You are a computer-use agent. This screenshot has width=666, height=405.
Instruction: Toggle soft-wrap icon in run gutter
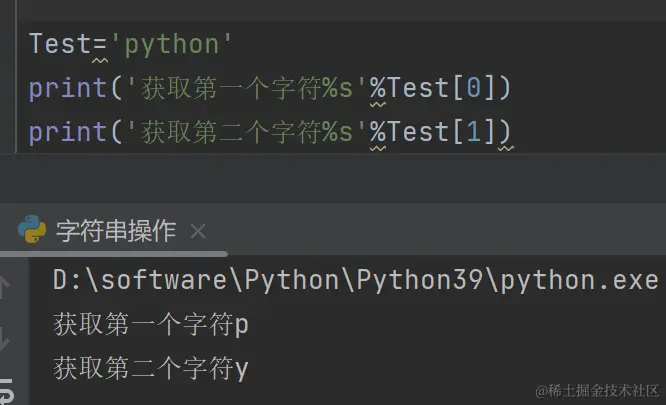(6, 390)
